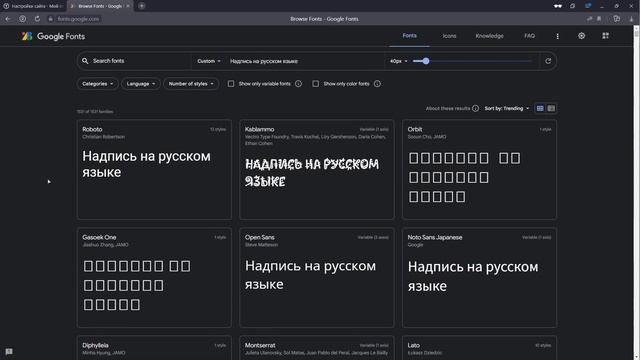Viewport: 640px width, 360px height.
Task: Open the Lato font card
Action: coord(479,348)
